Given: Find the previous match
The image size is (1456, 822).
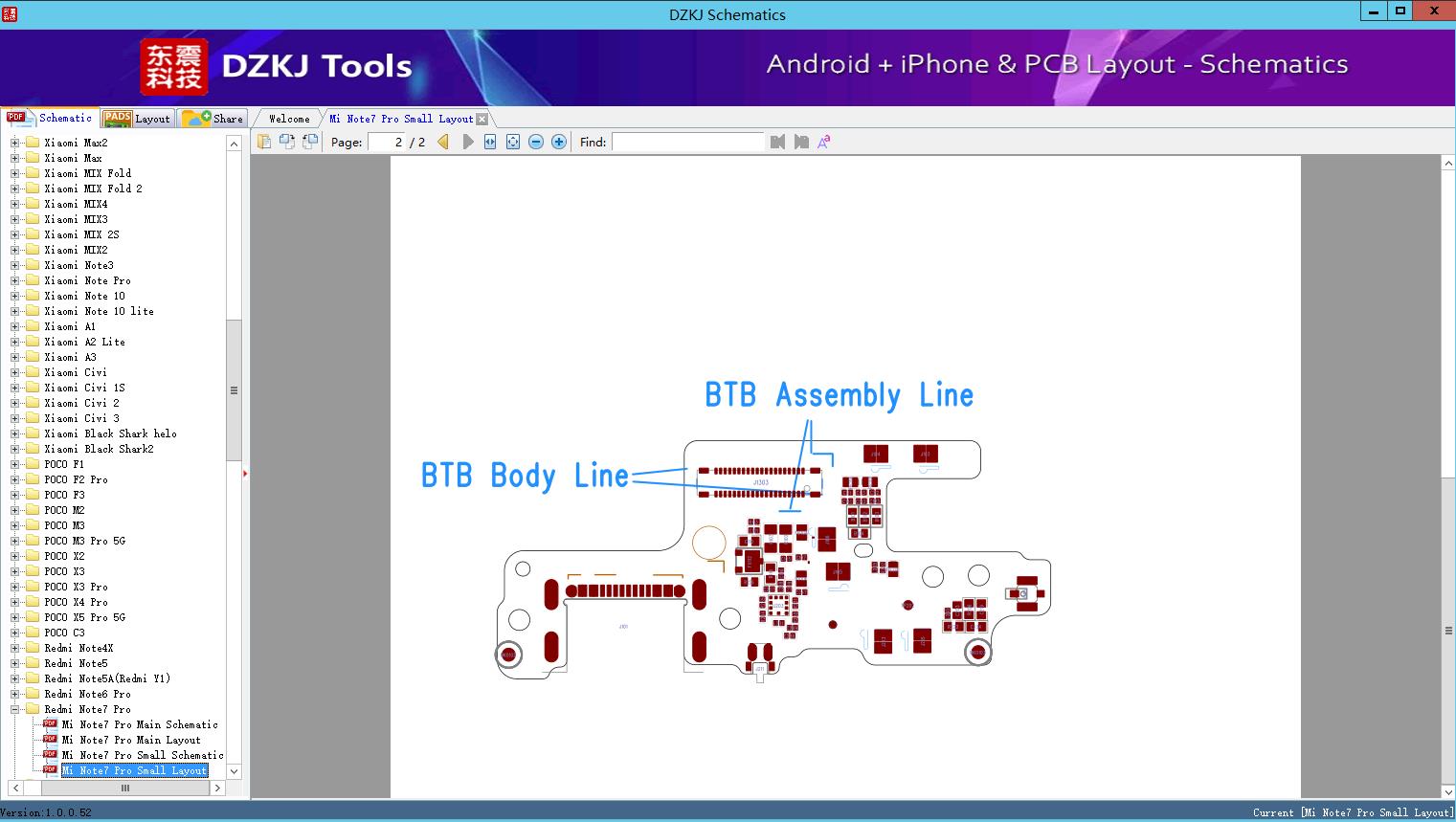Looking at the screenshot, I should pos(777,142).
